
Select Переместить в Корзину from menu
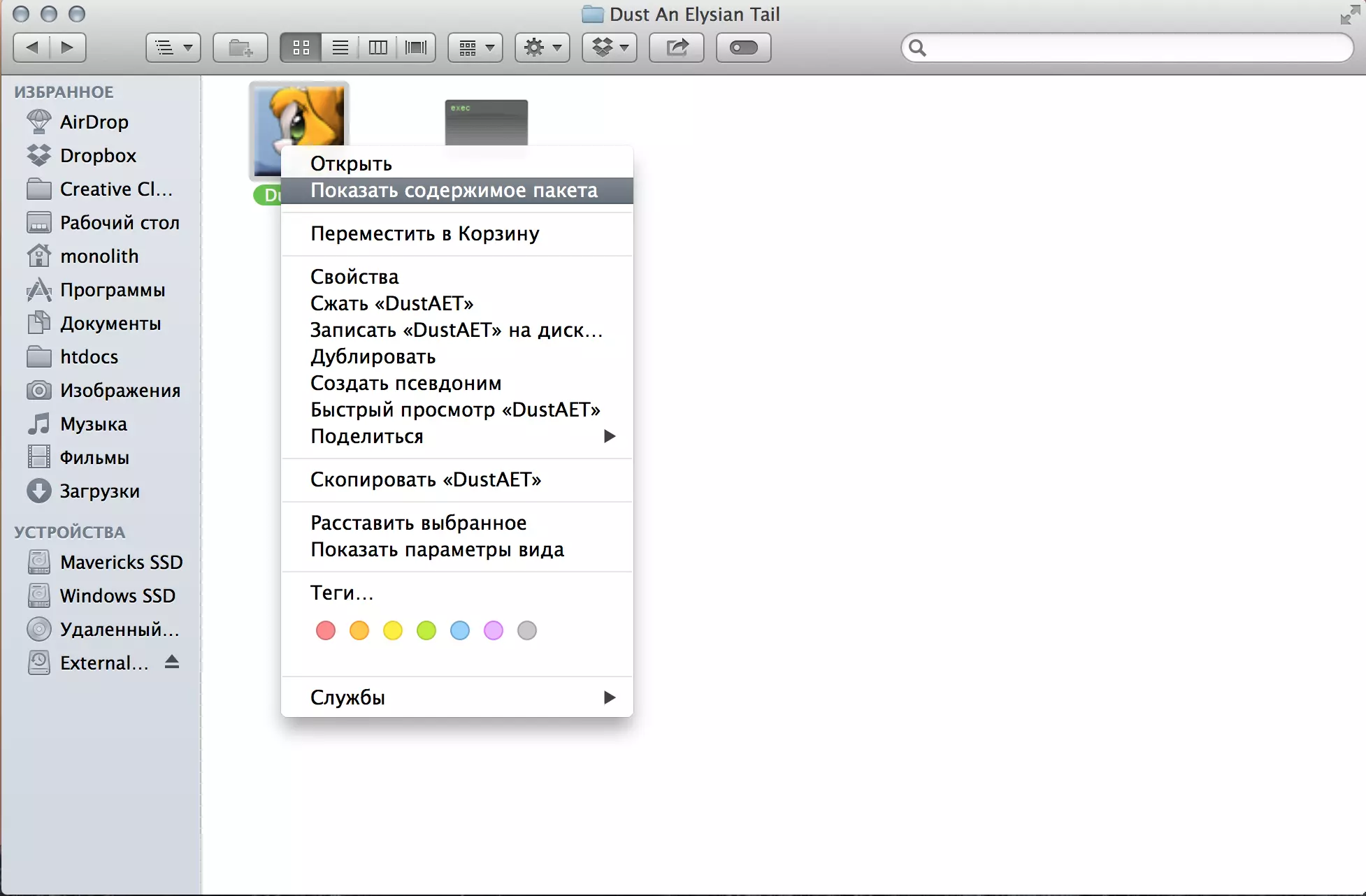(425, 233)
